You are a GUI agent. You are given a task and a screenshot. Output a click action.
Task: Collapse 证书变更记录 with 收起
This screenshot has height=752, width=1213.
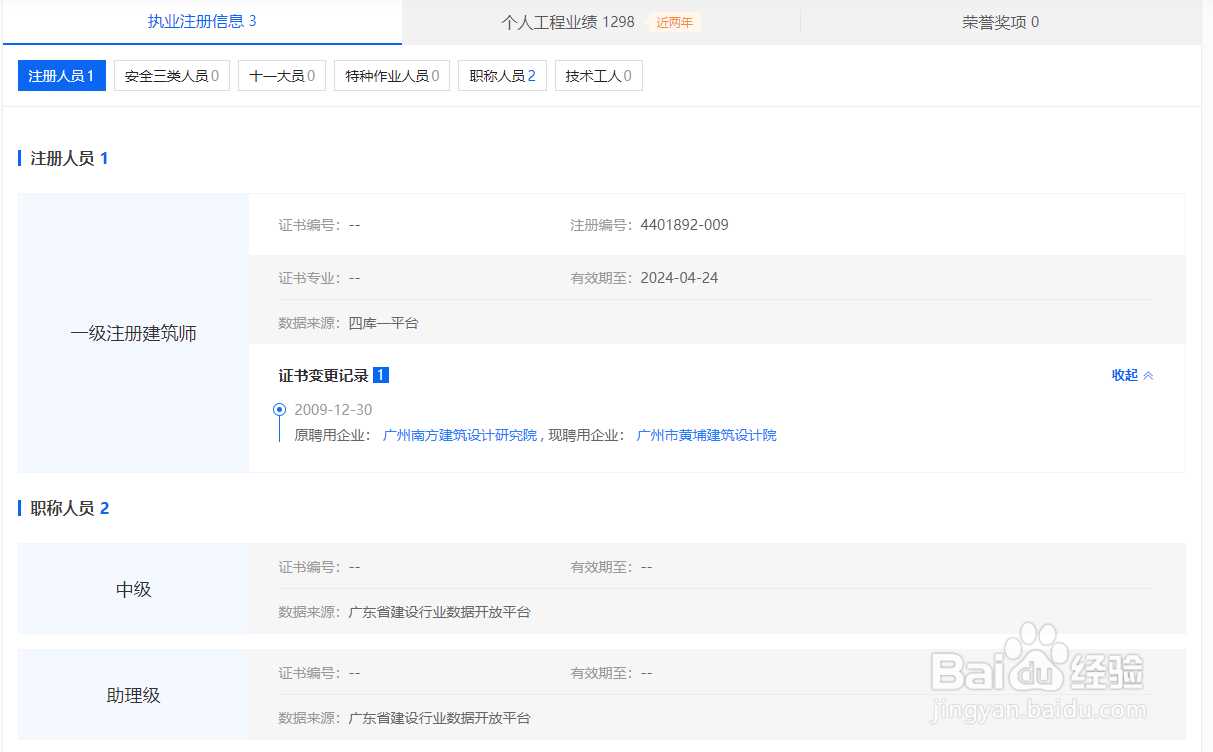click(1125, 375)
